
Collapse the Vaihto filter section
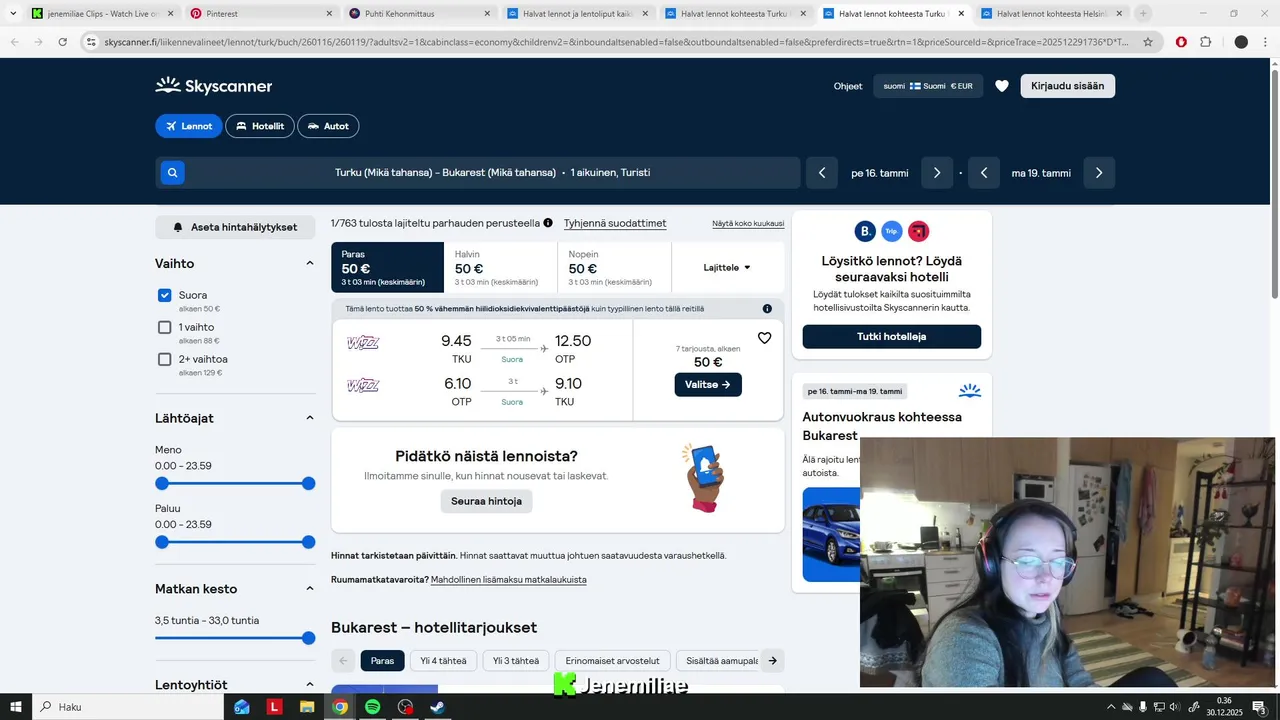coord(309,264)
